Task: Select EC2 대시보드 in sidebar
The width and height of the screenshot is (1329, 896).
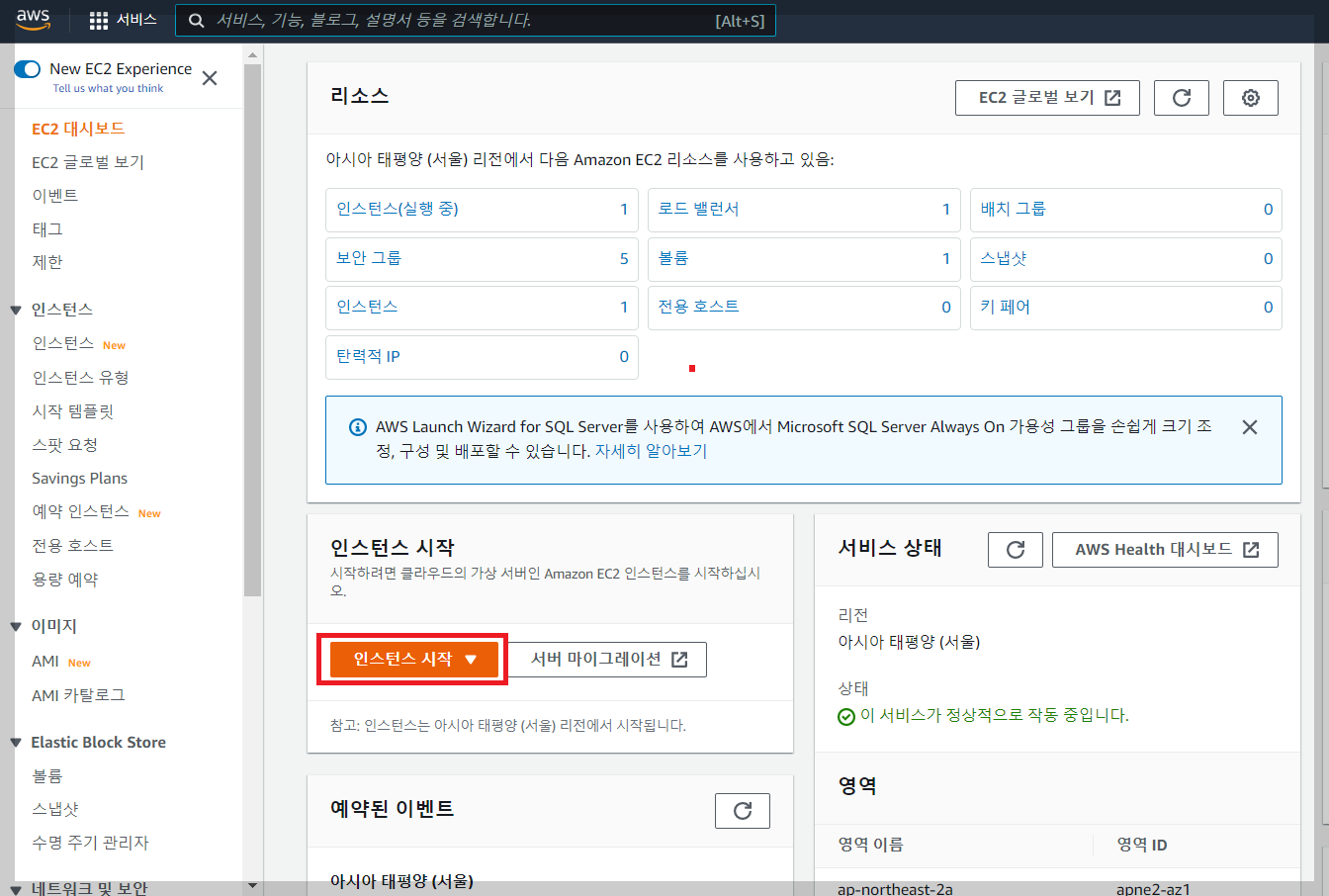Action: coord(78,129)
